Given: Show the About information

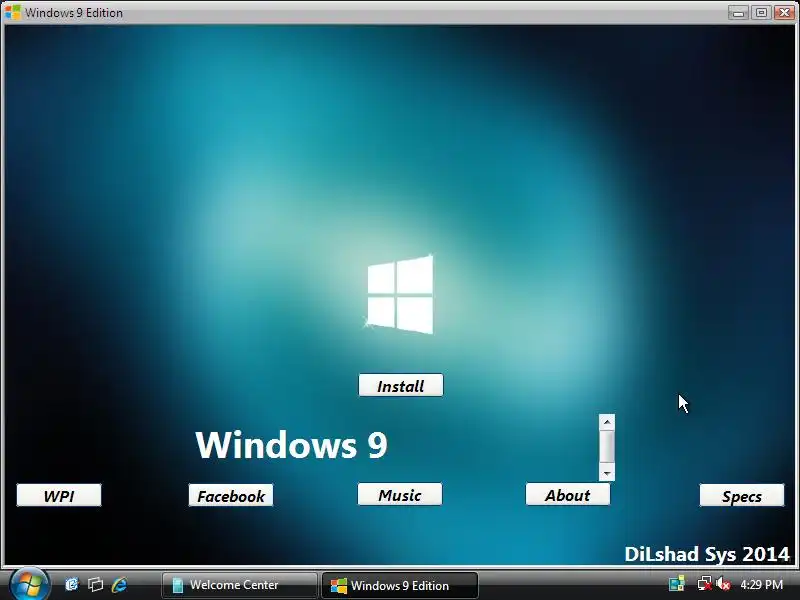Looking at the screenshot, I should tap(567, 494).
